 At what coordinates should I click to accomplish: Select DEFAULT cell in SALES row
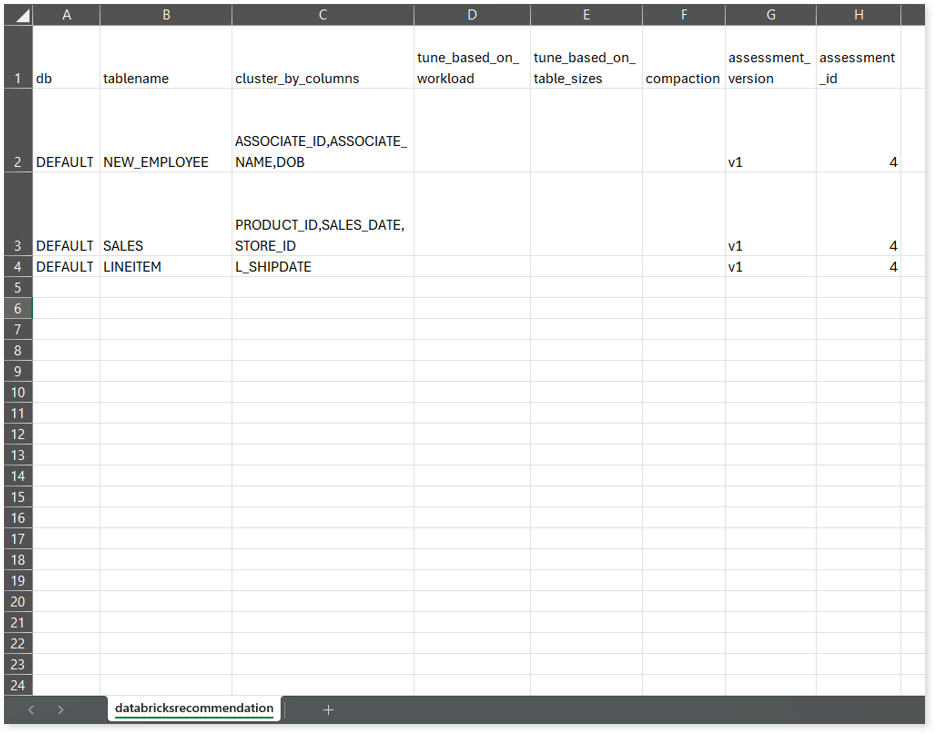[66, 215]
